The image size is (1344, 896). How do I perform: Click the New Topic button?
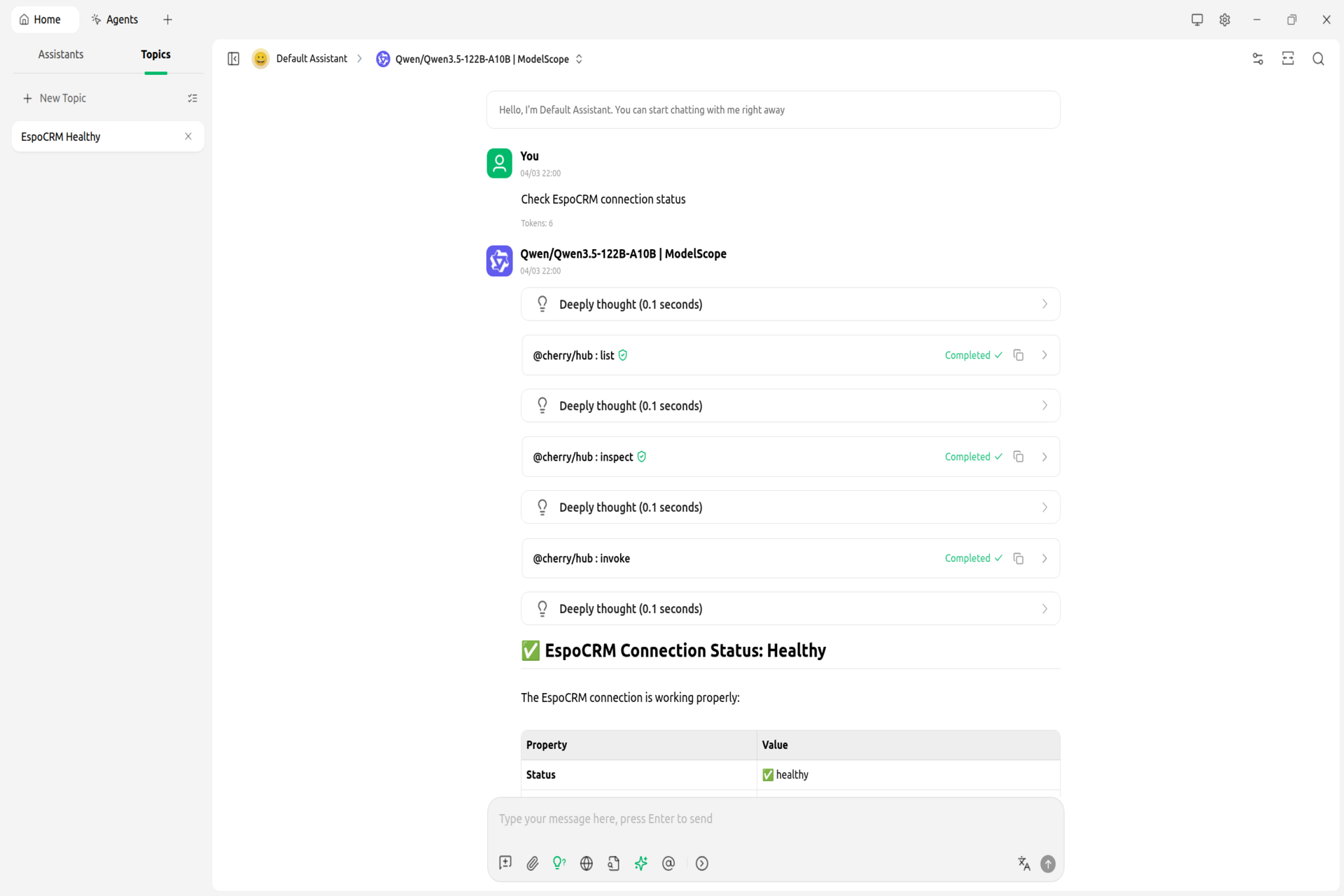click(x=55, y=98)
